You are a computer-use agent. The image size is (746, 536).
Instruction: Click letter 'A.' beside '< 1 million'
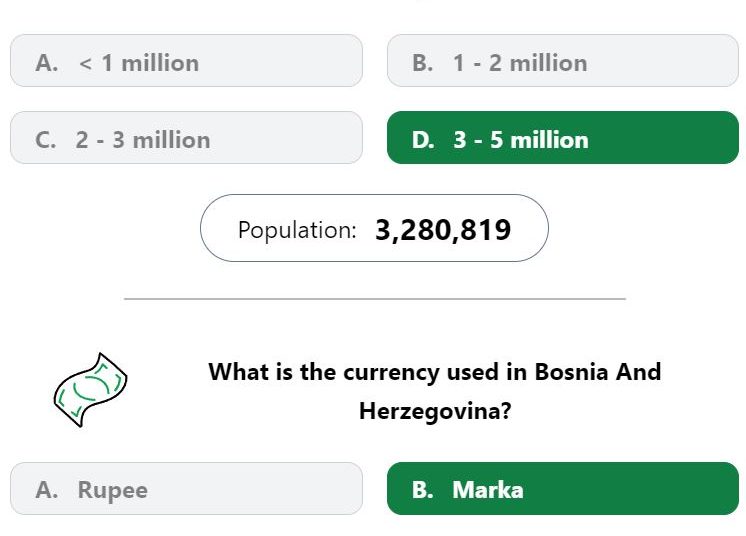click(47, 63)
